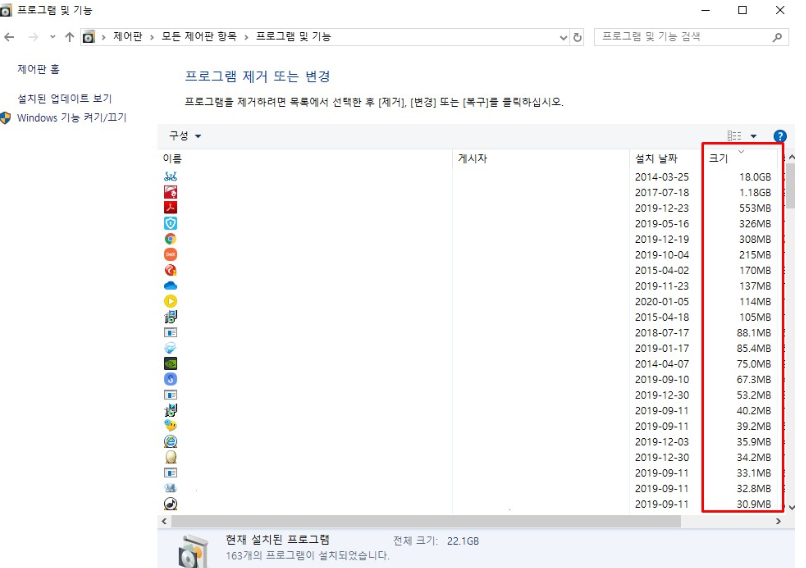Select the OneDrive cloud icon in 137MB row
The image size is (806, 568).
(171, 286)
